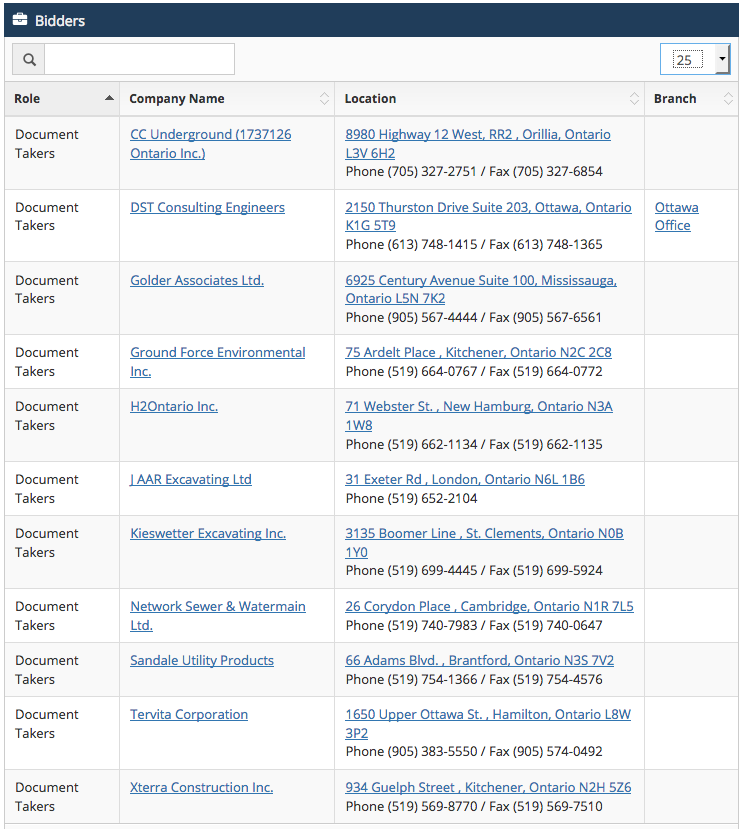Click phone (613) 748-1415 text
Screen dimensions: 744x829
coord(411,244)
